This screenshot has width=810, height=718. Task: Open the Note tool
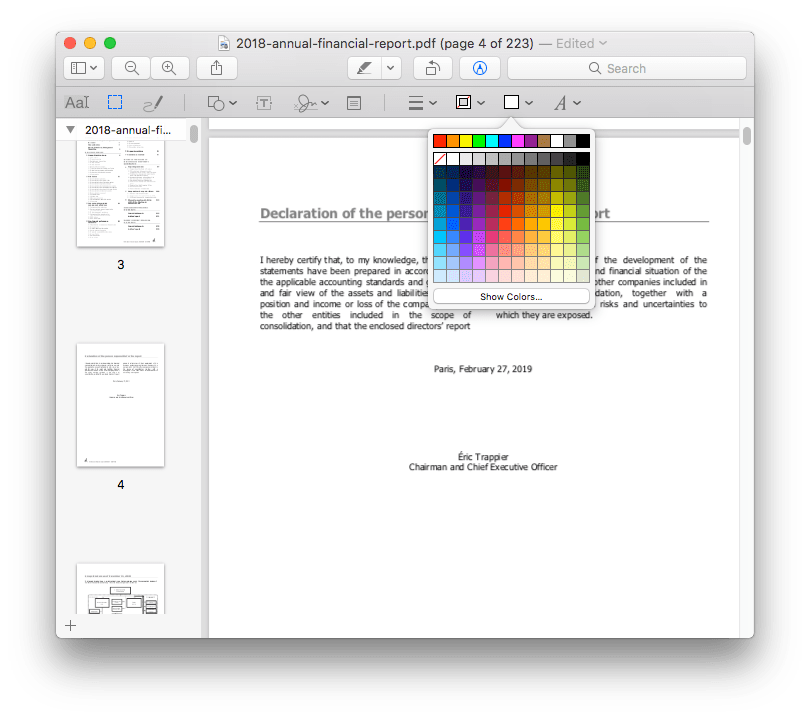point(354,102)
